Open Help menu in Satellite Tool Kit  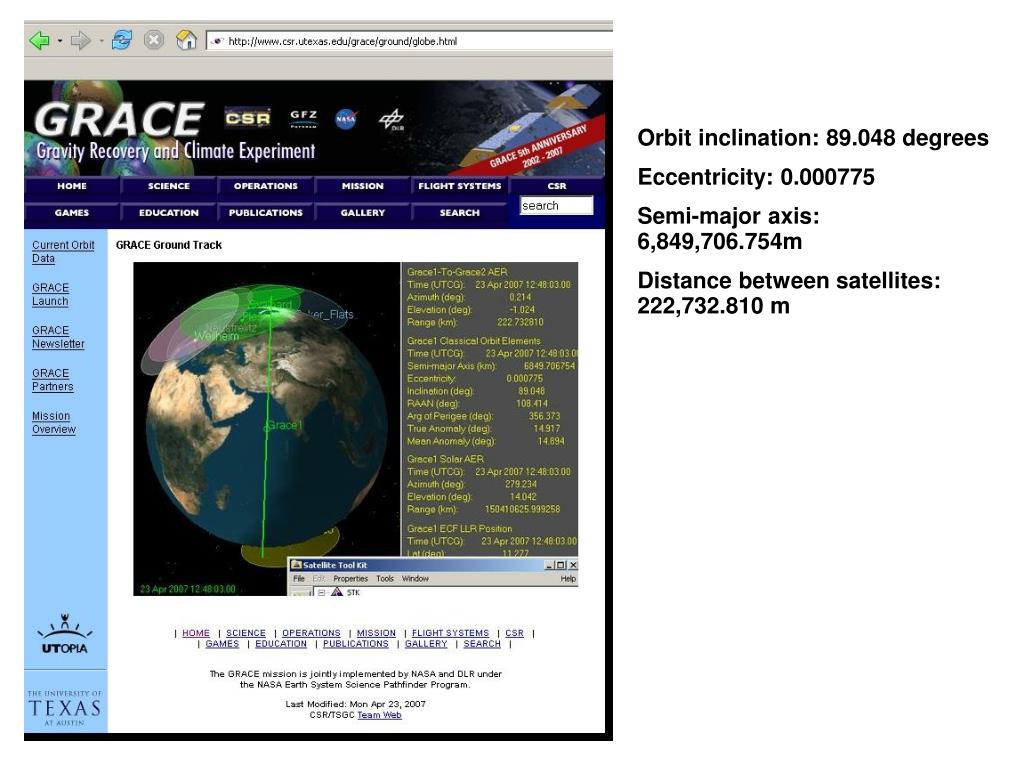coord(568,579)
